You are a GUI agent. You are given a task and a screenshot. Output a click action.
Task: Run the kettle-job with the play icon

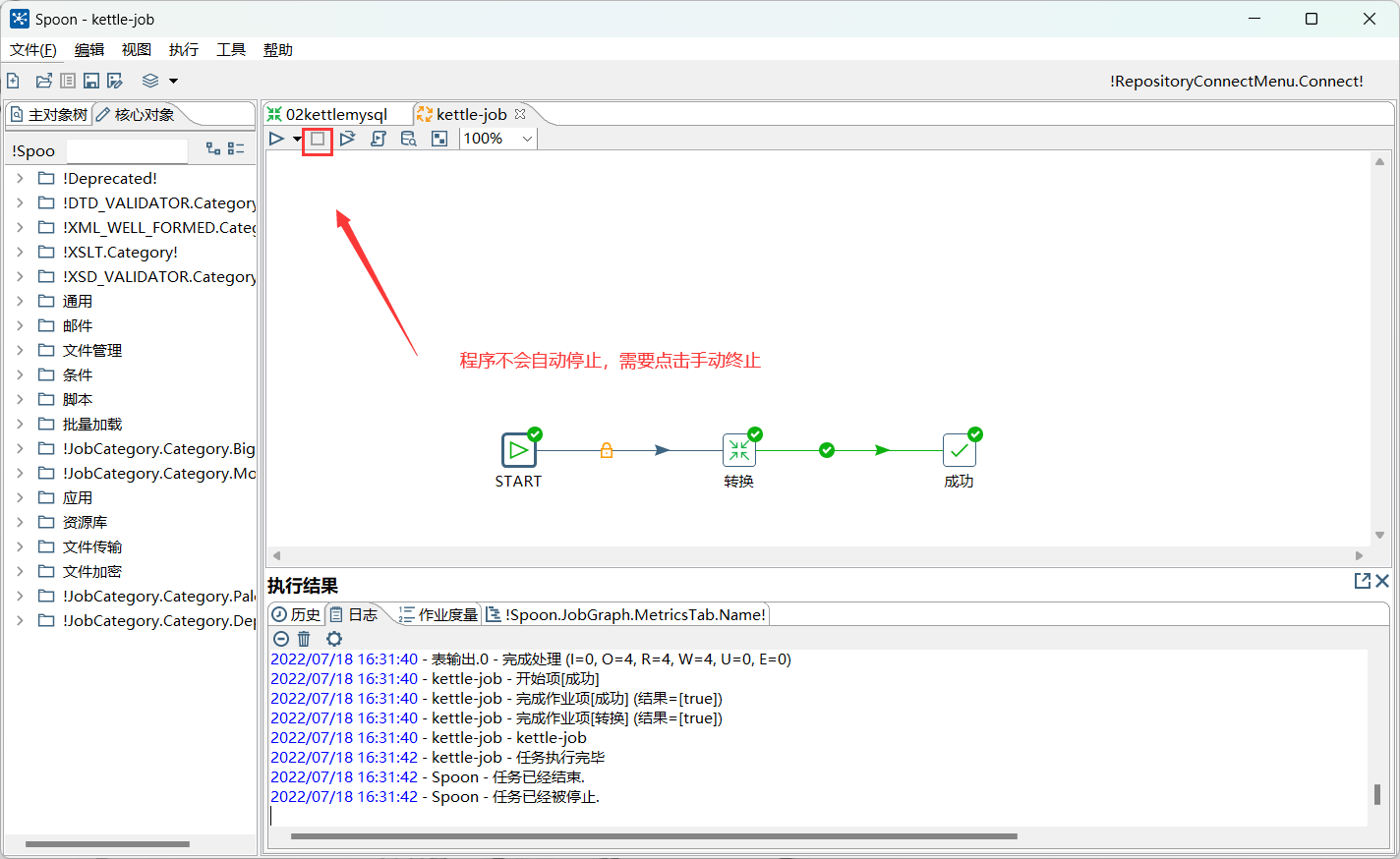(x=276, y=139)
